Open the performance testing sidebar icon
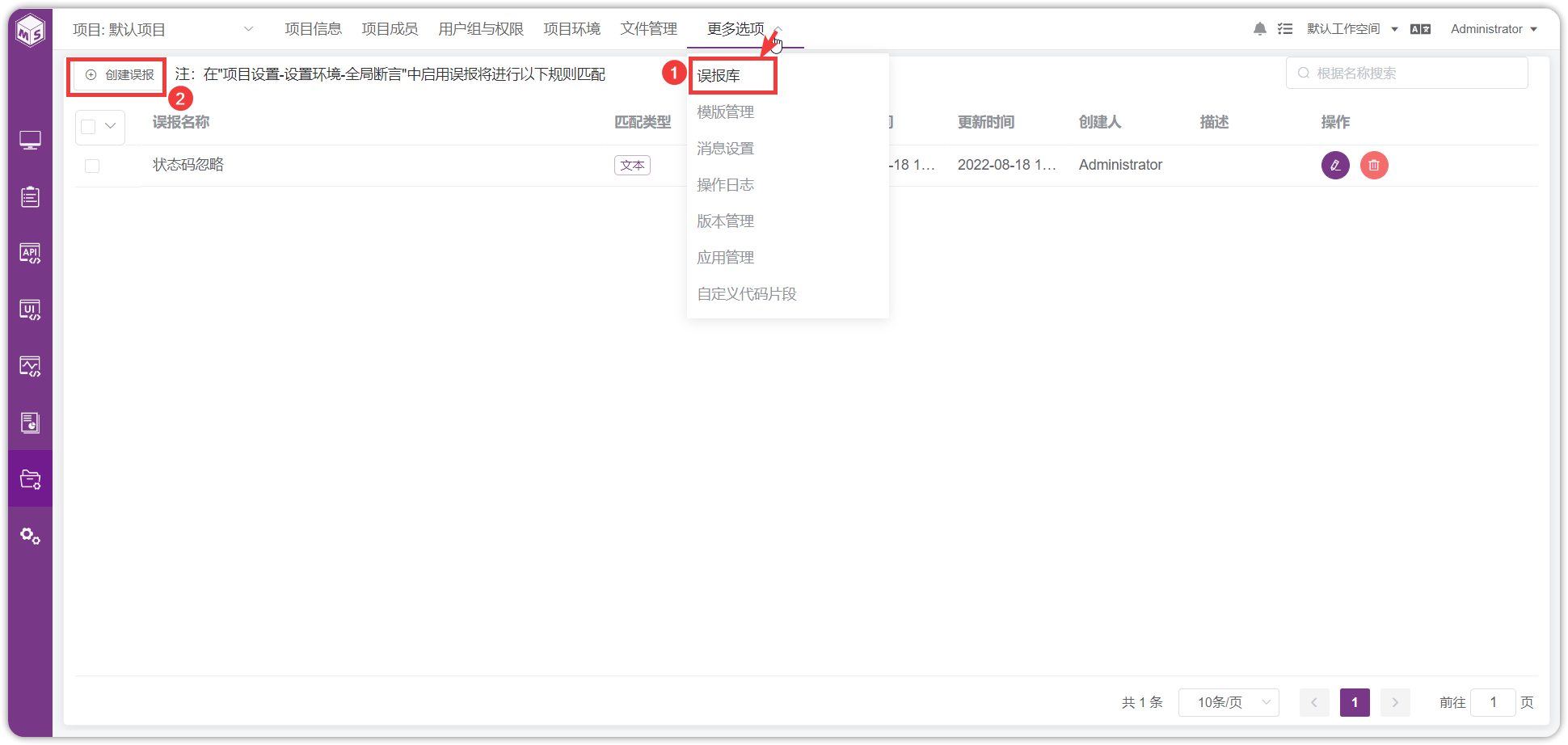Viewport: 1568px width, 745px height. tap(30, 367)
